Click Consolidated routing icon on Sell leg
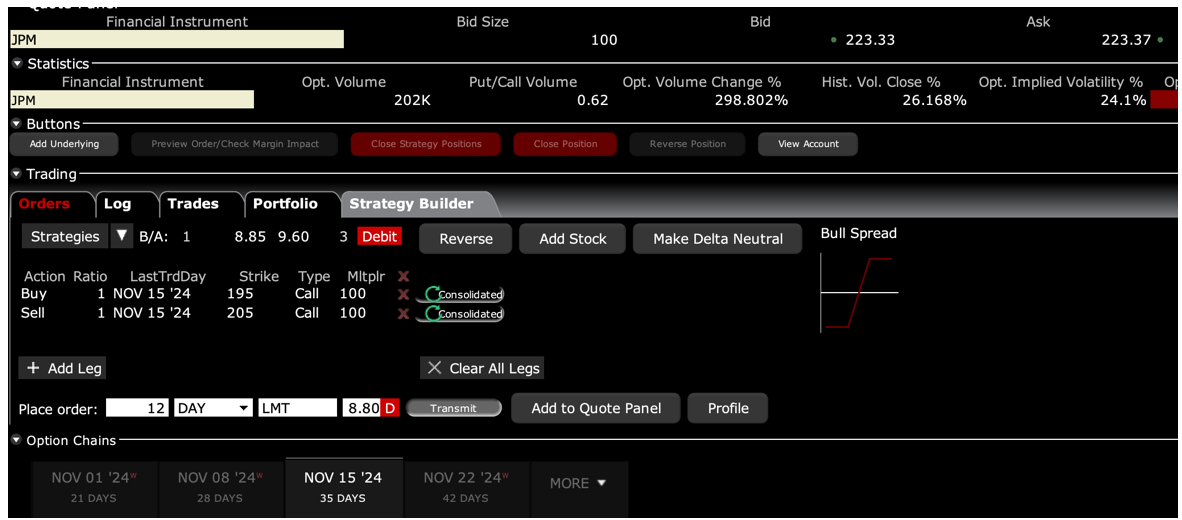This screenshot has height=520, width=1182. pyautogui.click(x=460, y=314)
